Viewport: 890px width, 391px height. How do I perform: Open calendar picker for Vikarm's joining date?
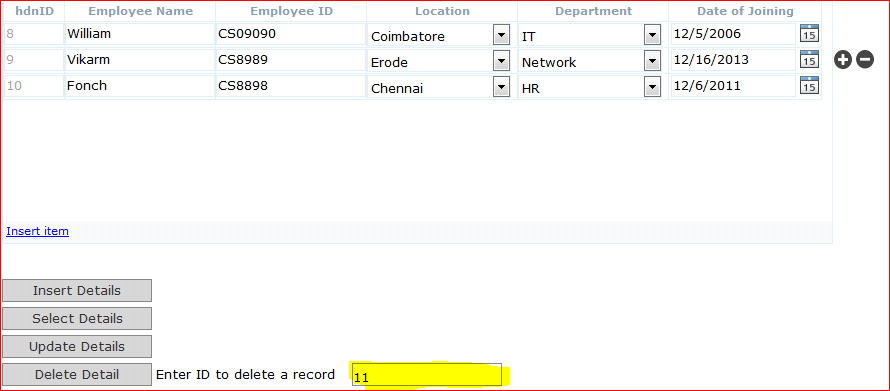[x=809, y=60]
